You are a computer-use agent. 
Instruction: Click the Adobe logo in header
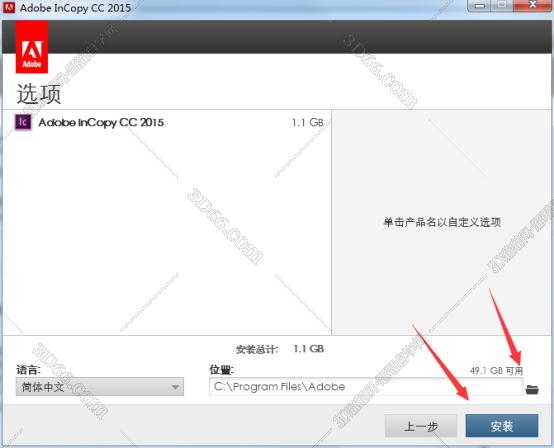pyautogui.click(x=32, y=47)
